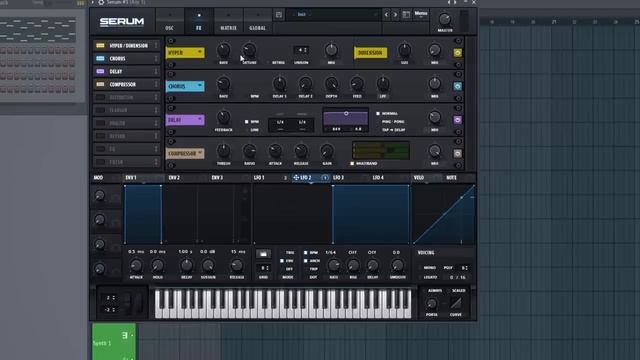The width and height of the screenshot is (640, 360).
Task: Toggle the Delay effect power button
Action: [458, 120]
